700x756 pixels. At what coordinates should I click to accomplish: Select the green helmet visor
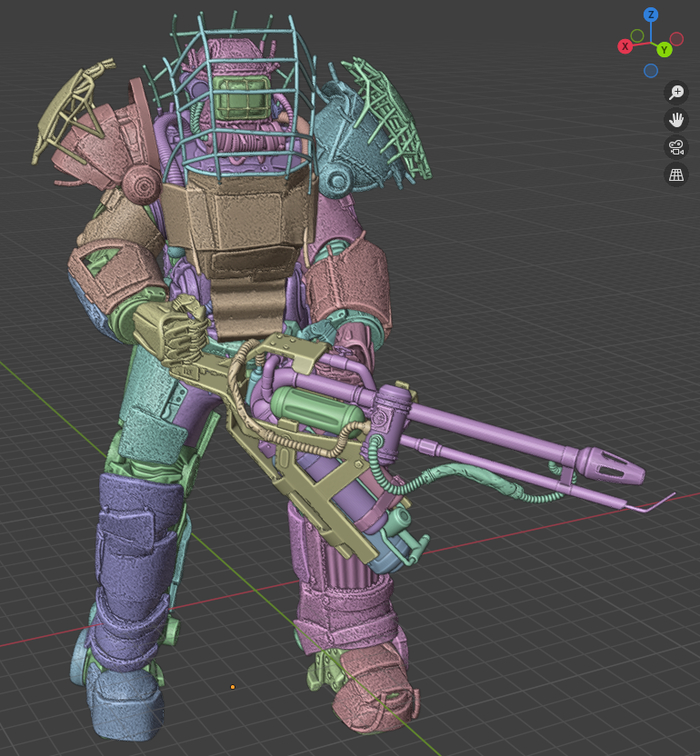(x=241, y=97)
